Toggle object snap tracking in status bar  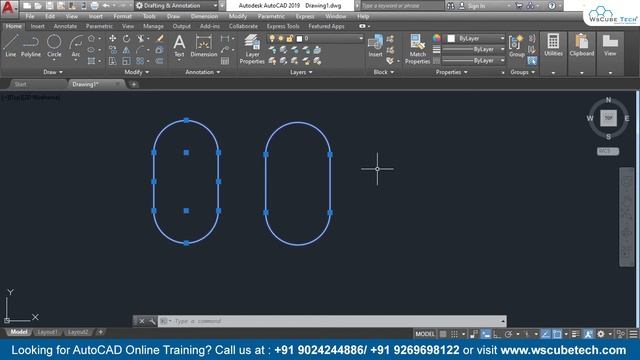click(x=546, y=334)
